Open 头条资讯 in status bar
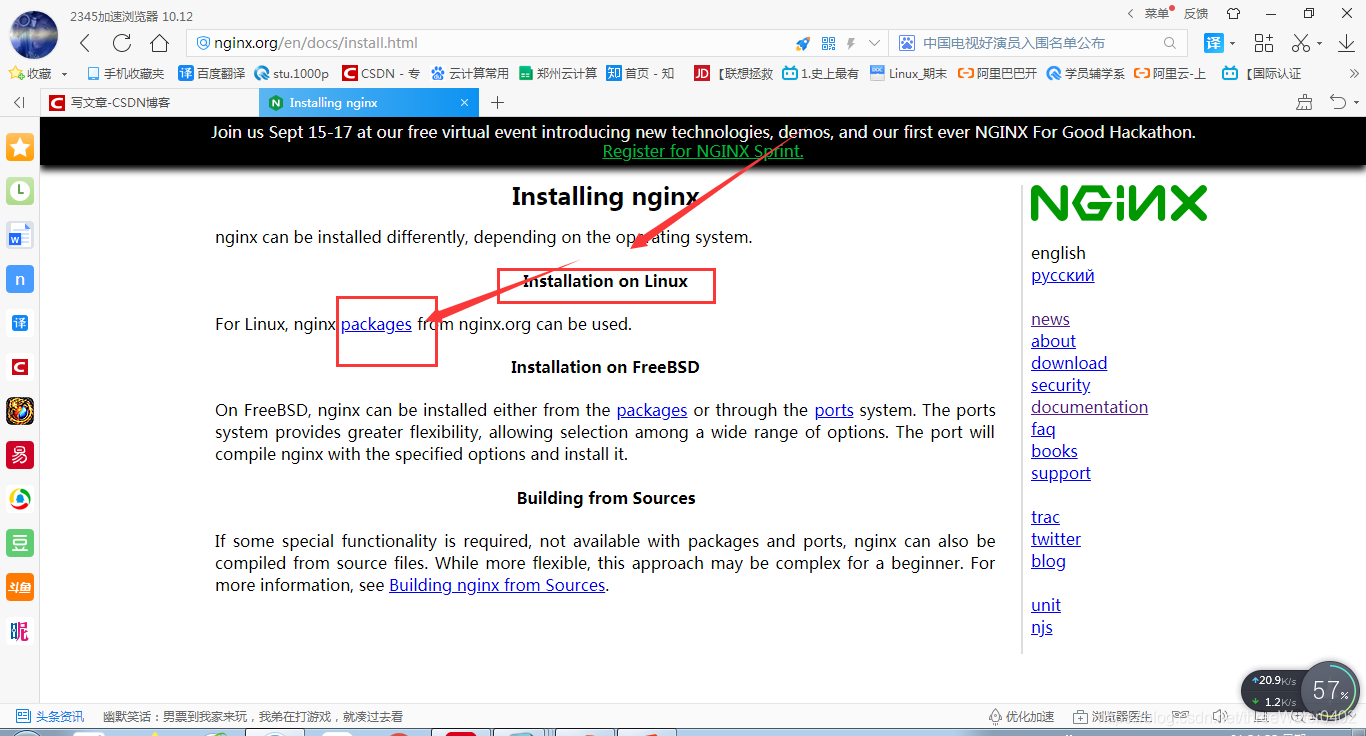 50,717
